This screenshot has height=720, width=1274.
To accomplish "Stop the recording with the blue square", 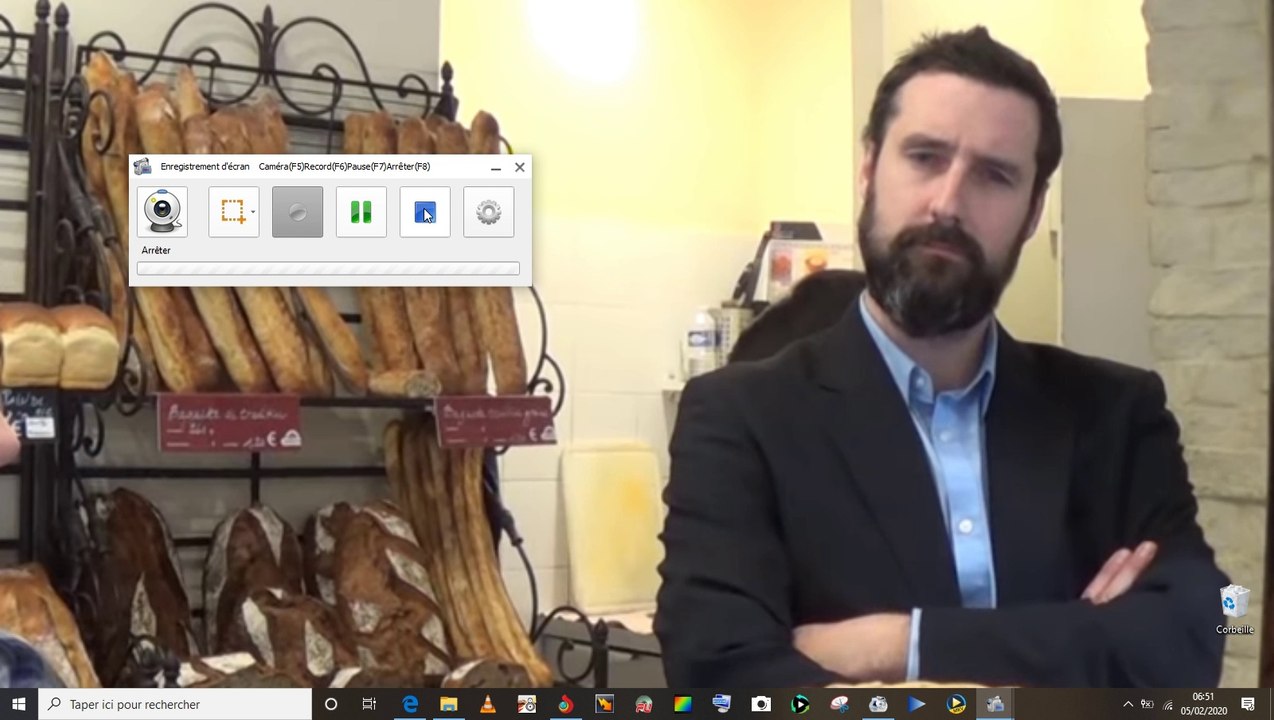I will tap(425, 212).
